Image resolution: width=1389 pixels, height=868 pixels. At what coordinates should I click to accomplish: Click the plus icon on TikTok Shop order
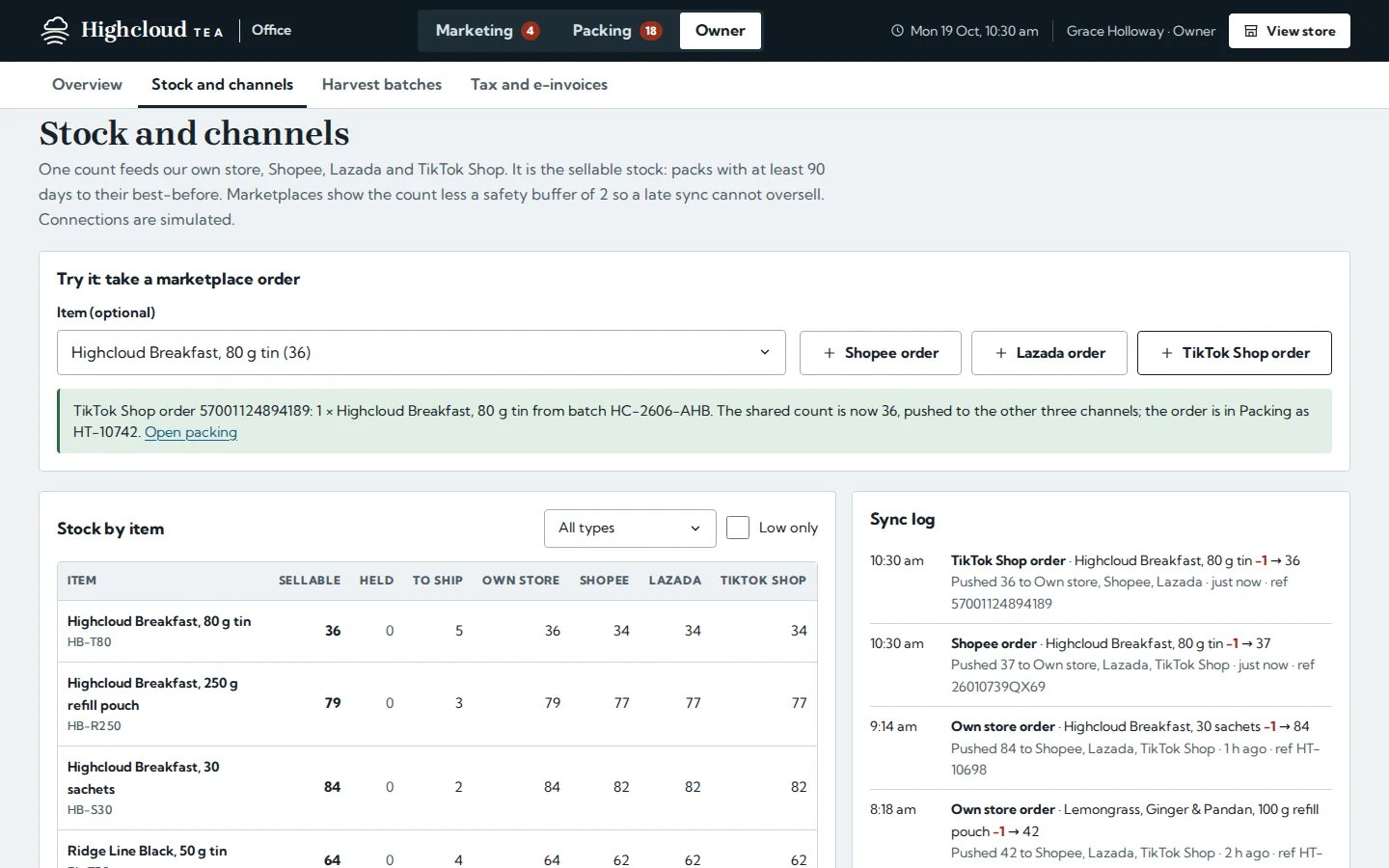(x=1167, y=353)
